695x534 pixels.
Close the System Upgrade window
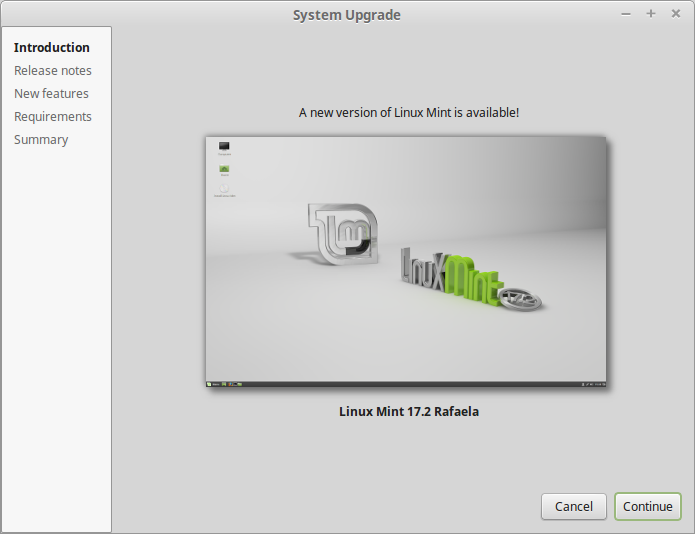point(675,14)
